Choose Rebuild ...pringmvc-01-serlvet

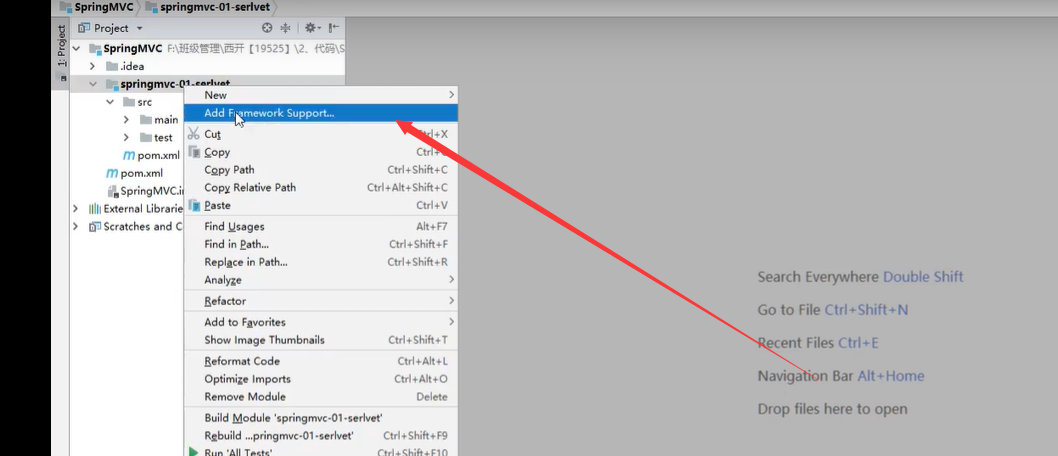(x=321, y=436)
